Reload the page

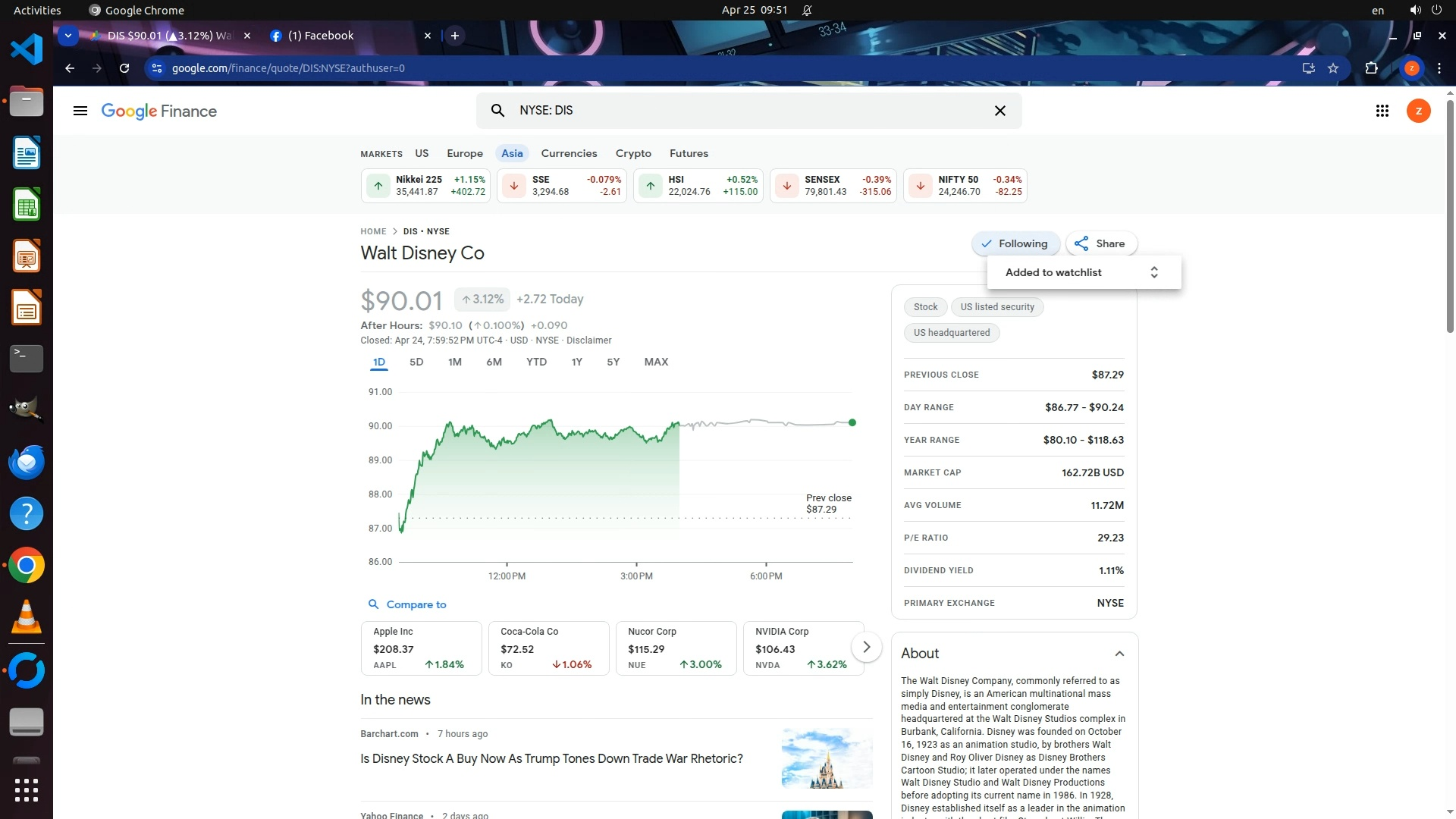124,68
